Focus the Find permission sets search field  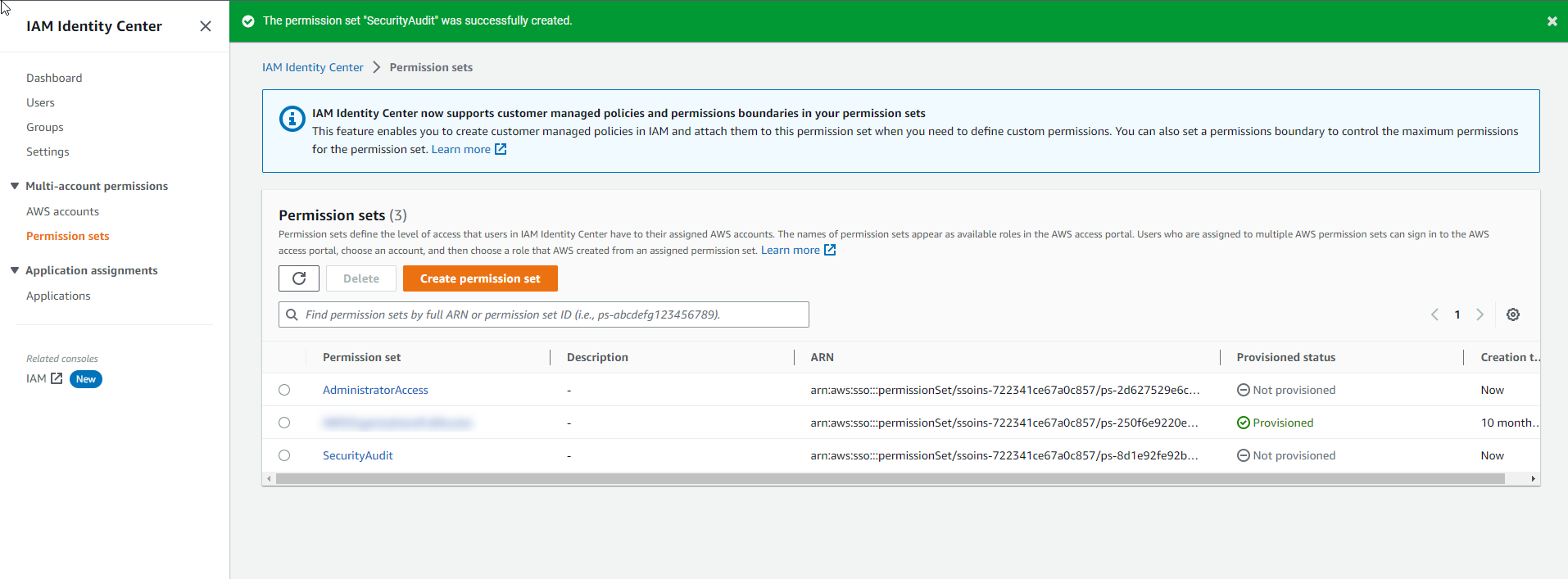pyautogui.click(x=544, y=314)
